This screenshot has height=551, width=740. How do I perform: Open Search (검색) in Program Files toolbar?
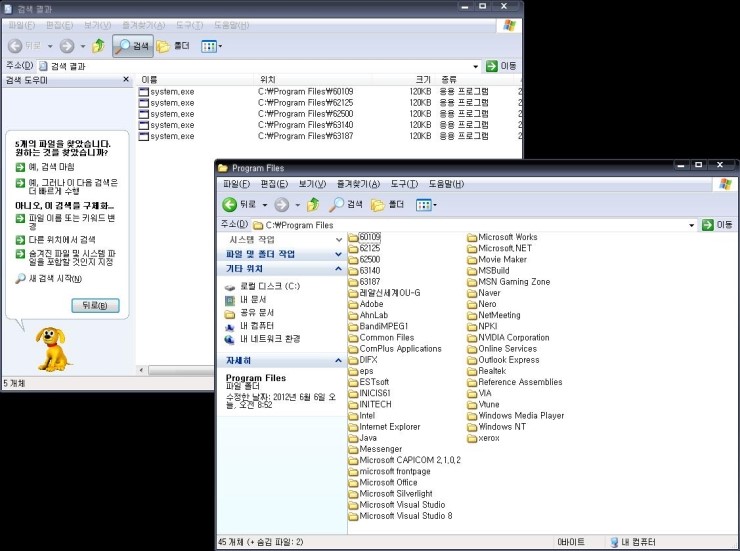346,204
